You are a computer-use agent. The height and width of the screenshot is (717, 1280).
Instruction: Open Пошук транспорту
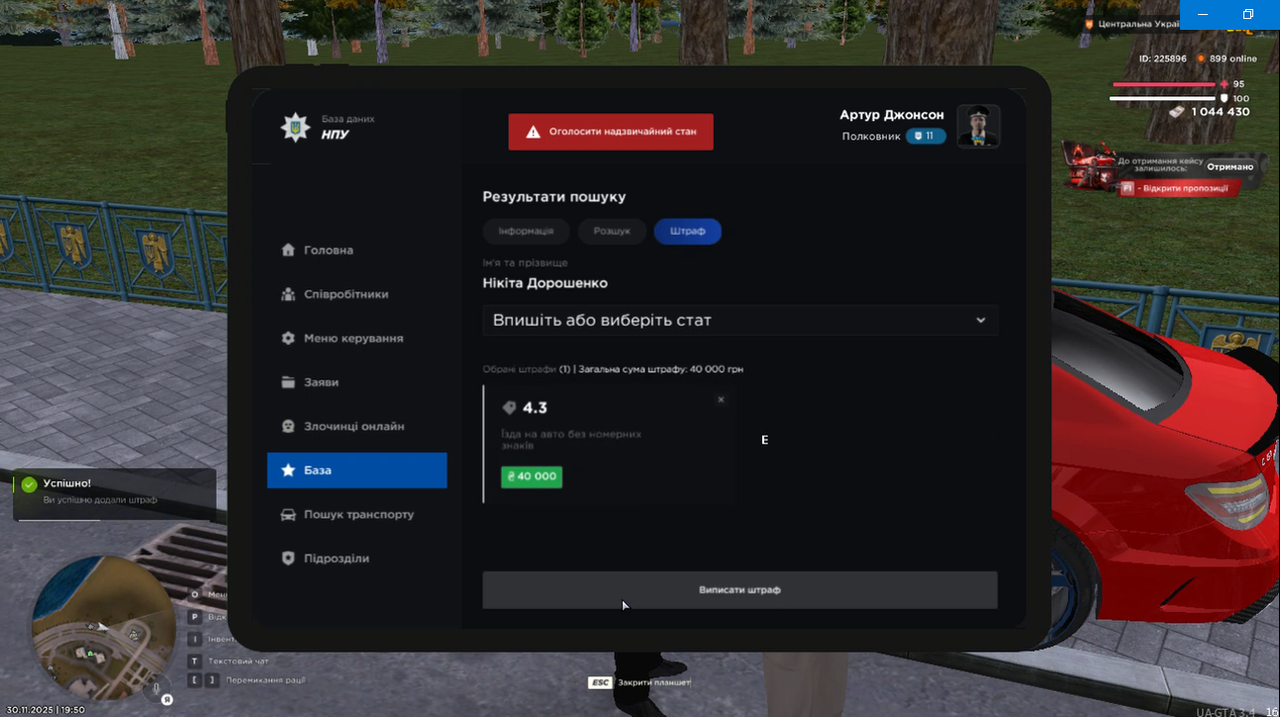(x=357, y=514)
